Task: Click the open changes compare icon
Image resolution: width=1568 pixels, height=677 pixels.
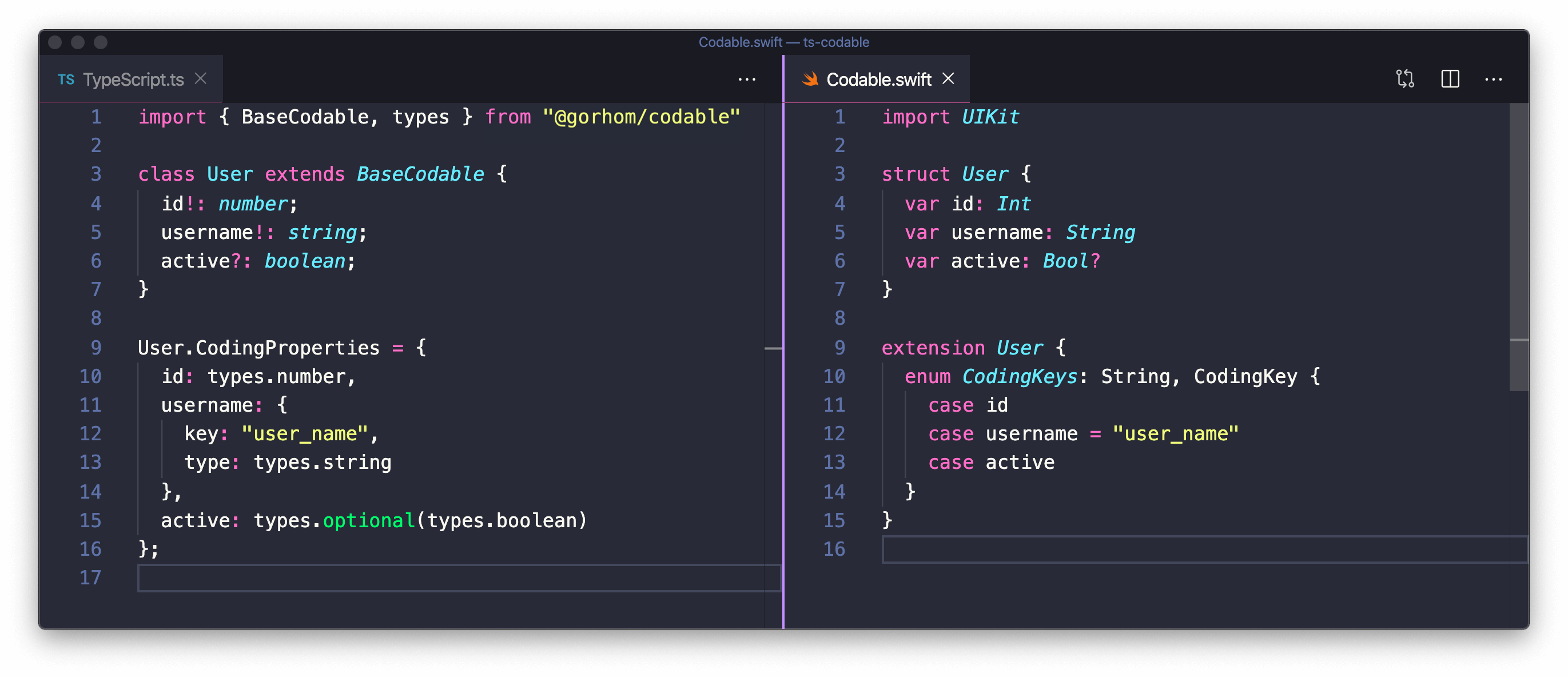Action: point(1405,79)
